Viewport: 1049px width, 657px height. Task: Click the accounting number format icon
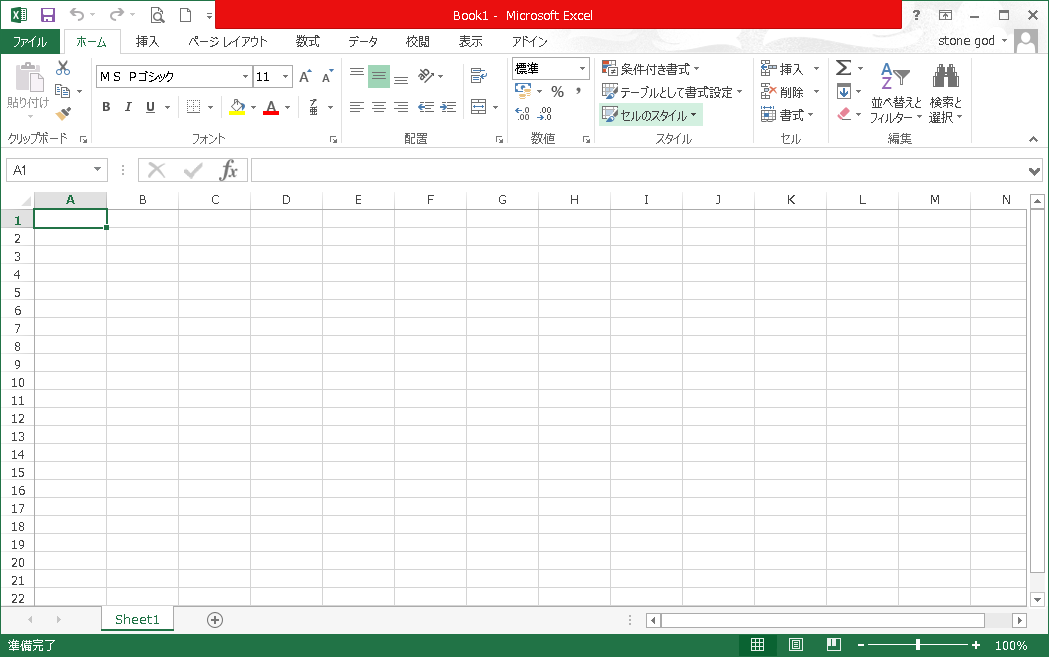tap(522, 90)
